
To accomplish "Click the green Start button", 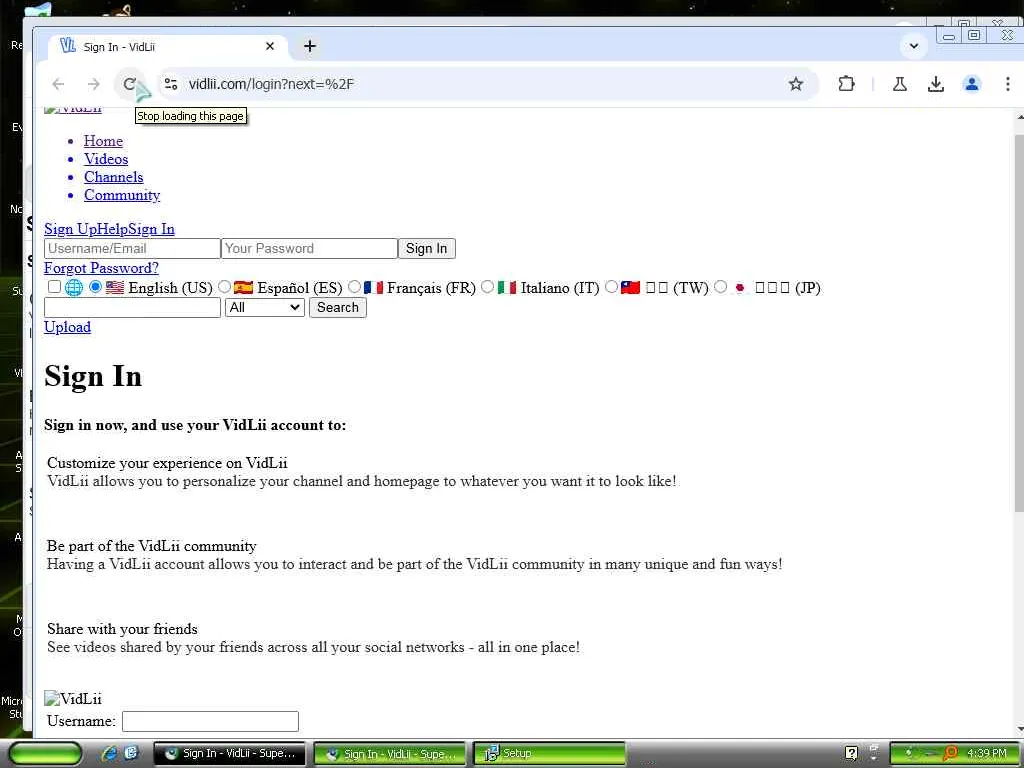I will click(45, 754).
